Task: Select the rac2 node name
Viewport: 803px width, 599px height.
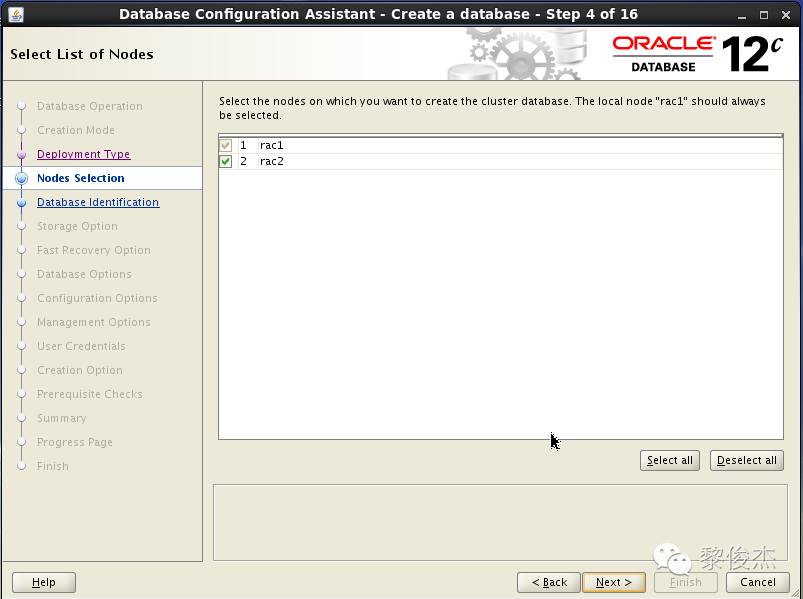Action: (x=271, y=161)
